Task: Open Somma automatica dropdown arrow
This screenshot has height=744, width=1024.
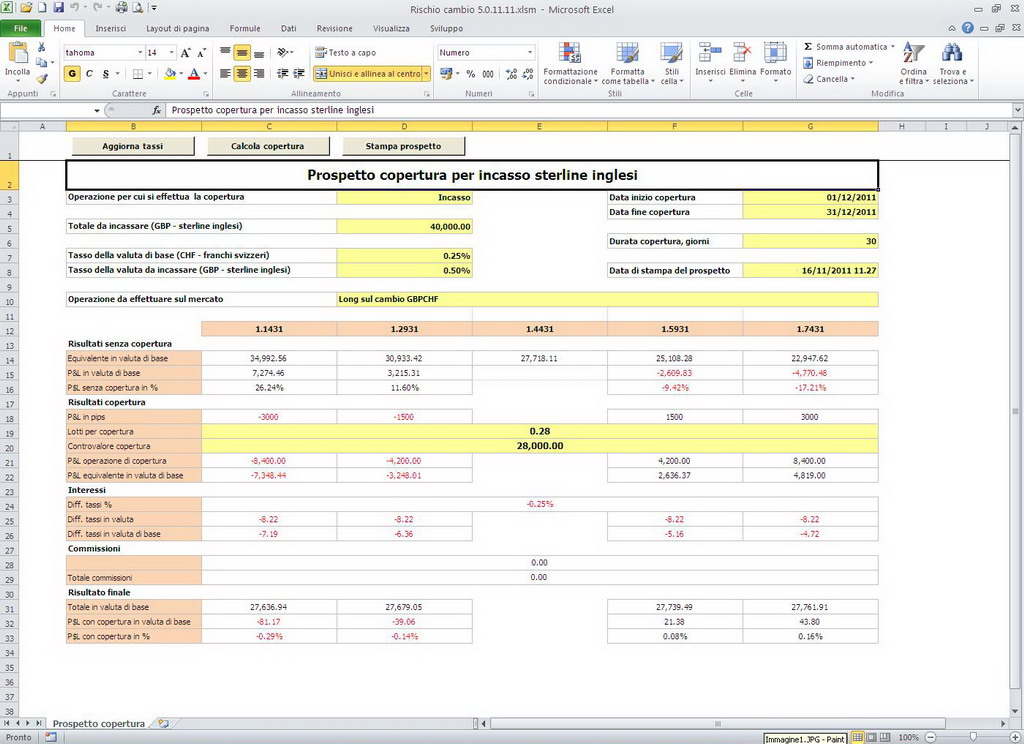Action: (x=892, y=46)
